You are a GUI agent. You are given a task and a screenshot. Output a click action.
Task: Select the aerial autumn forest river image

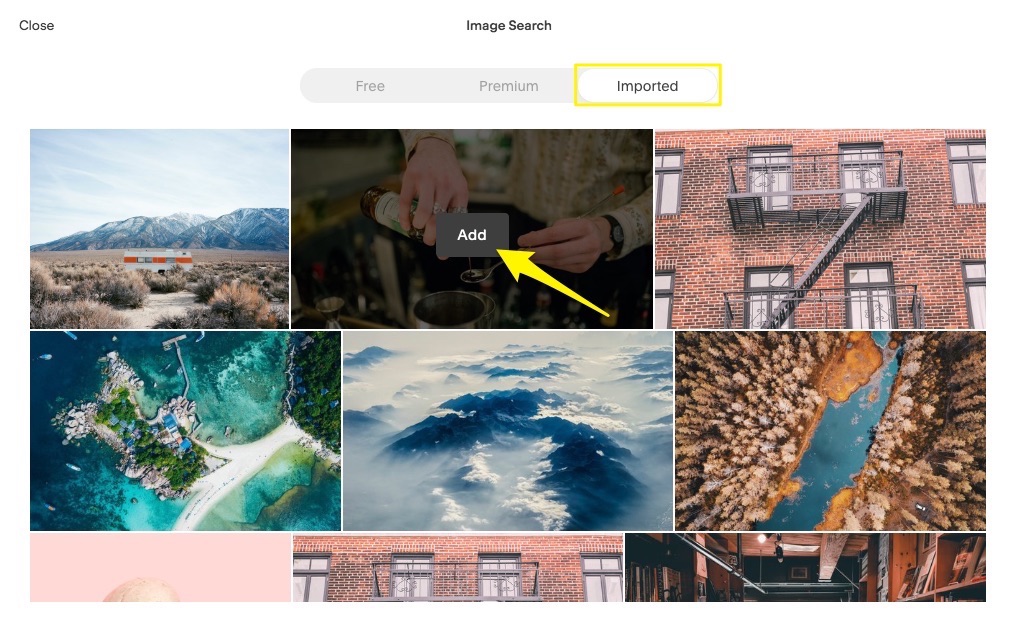coord(830,430)
